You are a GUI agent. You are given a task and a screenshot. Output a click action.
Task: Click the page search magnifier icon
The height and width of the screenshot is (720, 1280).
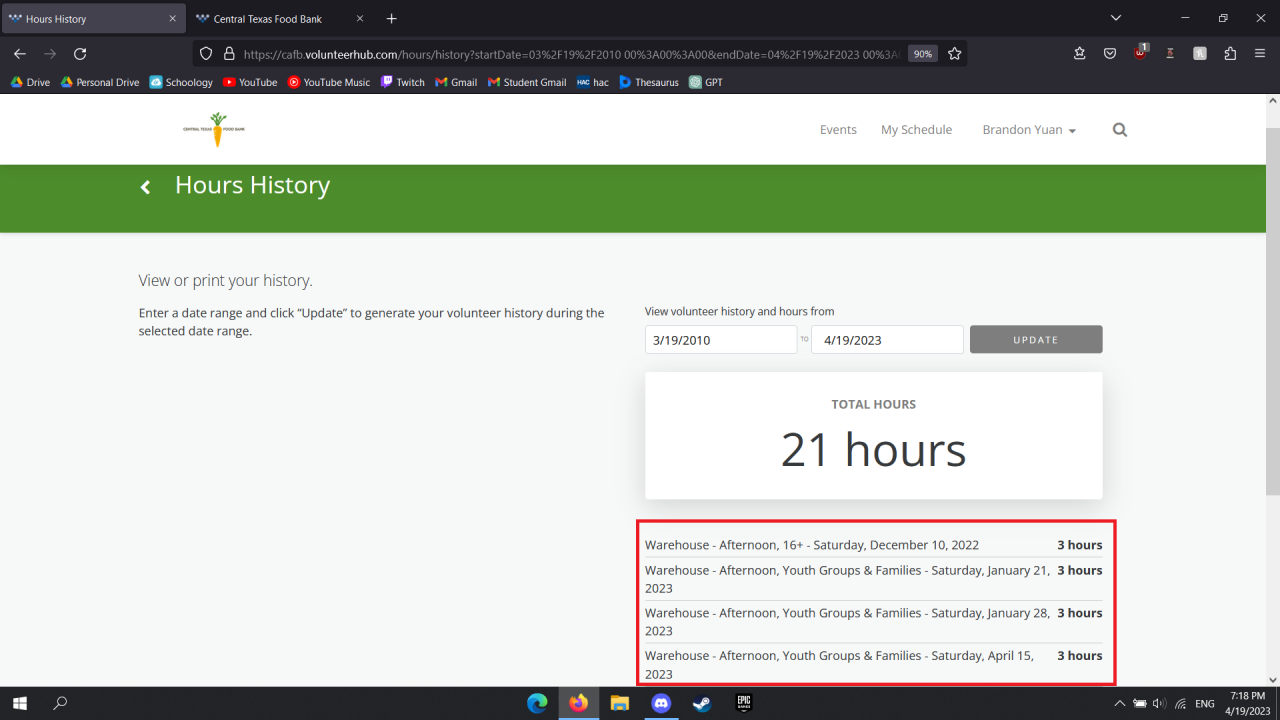1120,130
